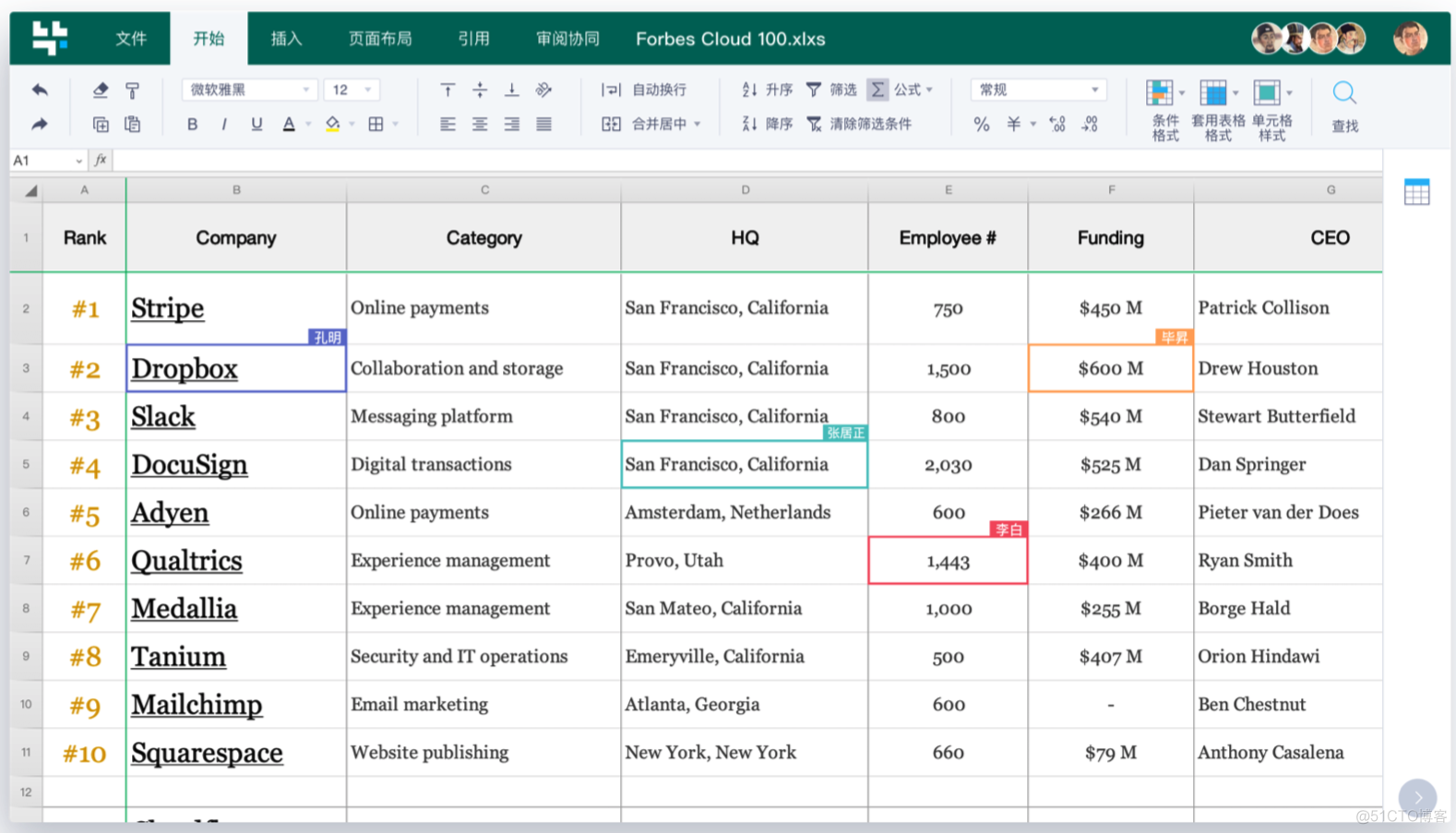Open the font color dropdown arrow
This screenshot has width=1456, height=833.
point(308,124)
